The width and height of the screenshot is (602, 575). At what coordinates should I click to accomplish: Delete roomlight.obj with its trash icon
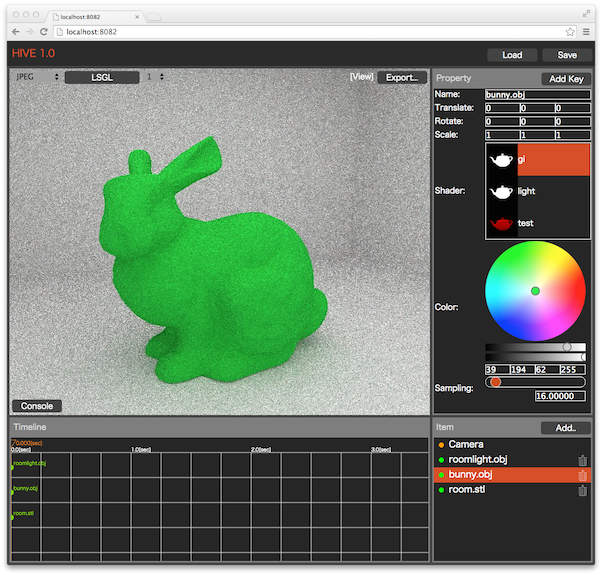point(582,460)
